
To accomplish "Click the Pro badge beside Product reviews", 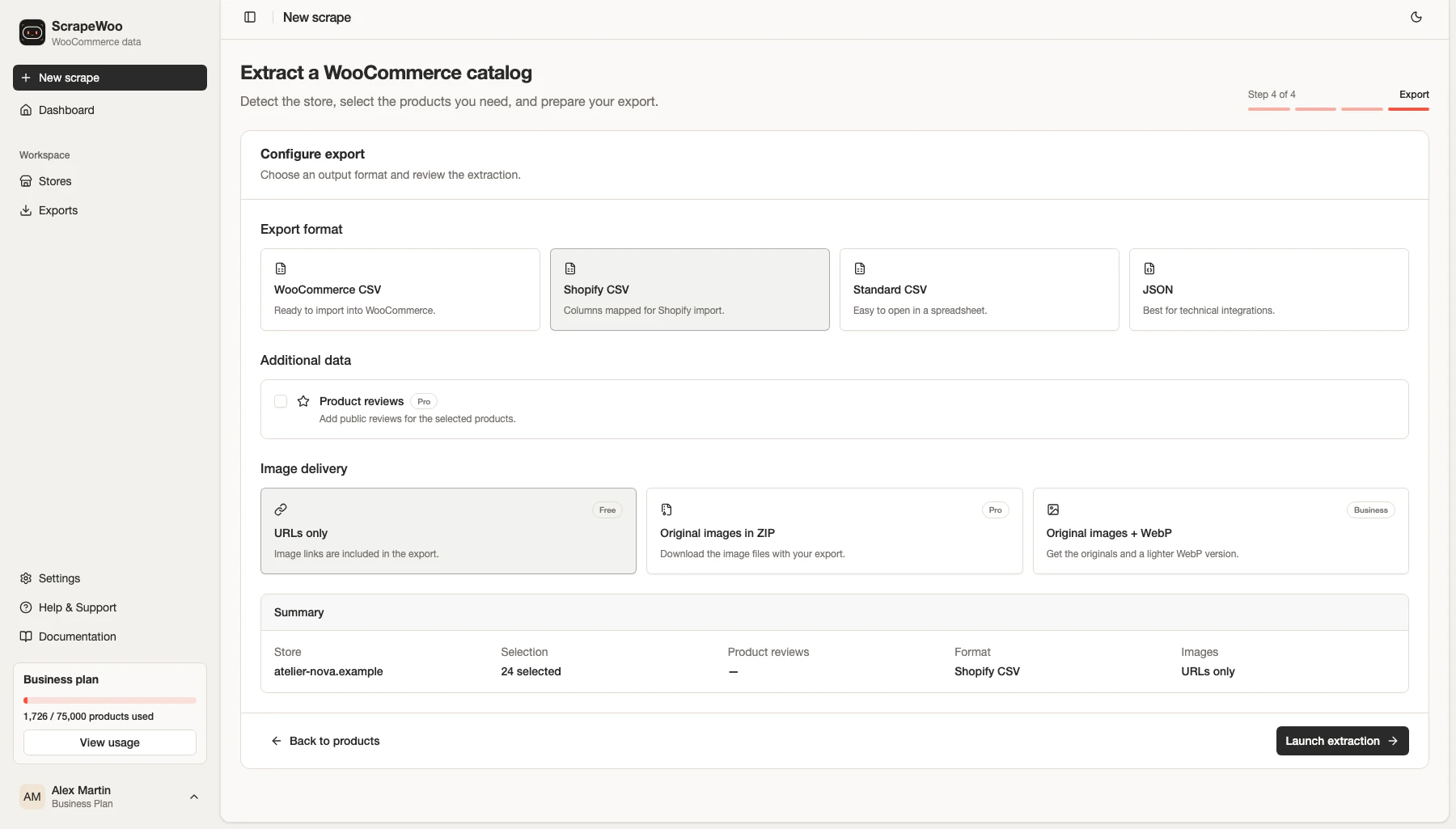I will point(424,401).
